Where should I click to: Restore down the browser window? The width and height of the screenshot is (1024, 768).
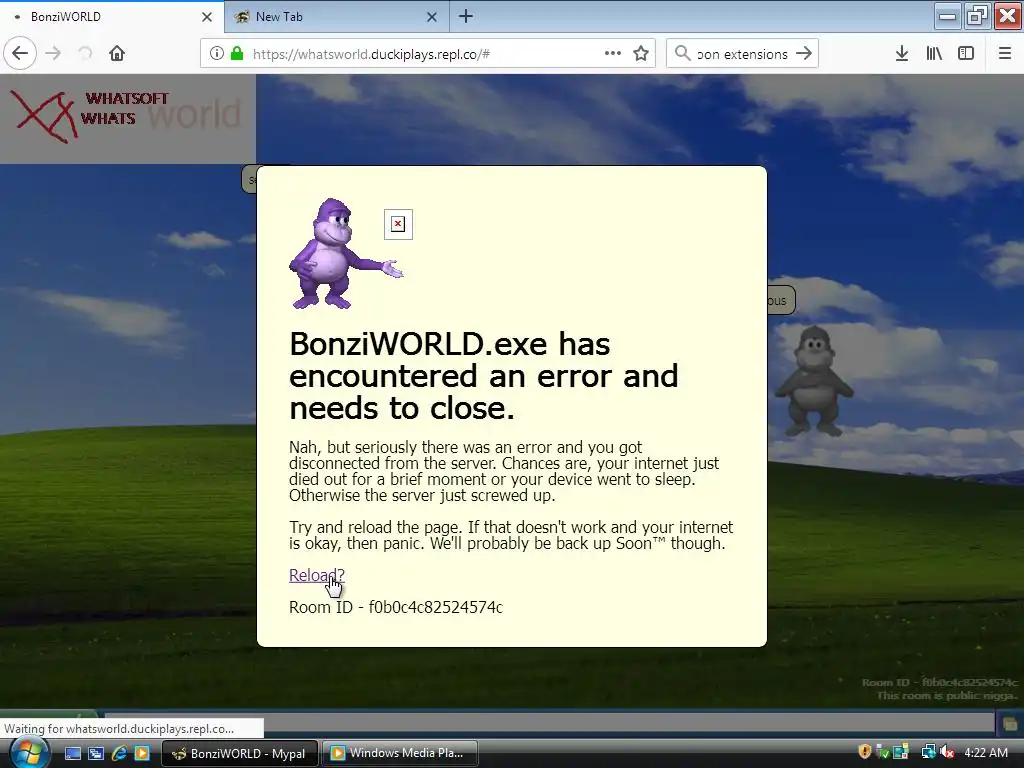pos(977,16)
